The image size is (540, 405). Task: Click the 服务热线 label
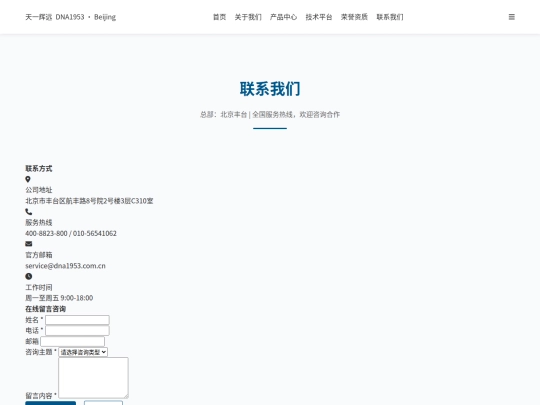pos(39,222)
